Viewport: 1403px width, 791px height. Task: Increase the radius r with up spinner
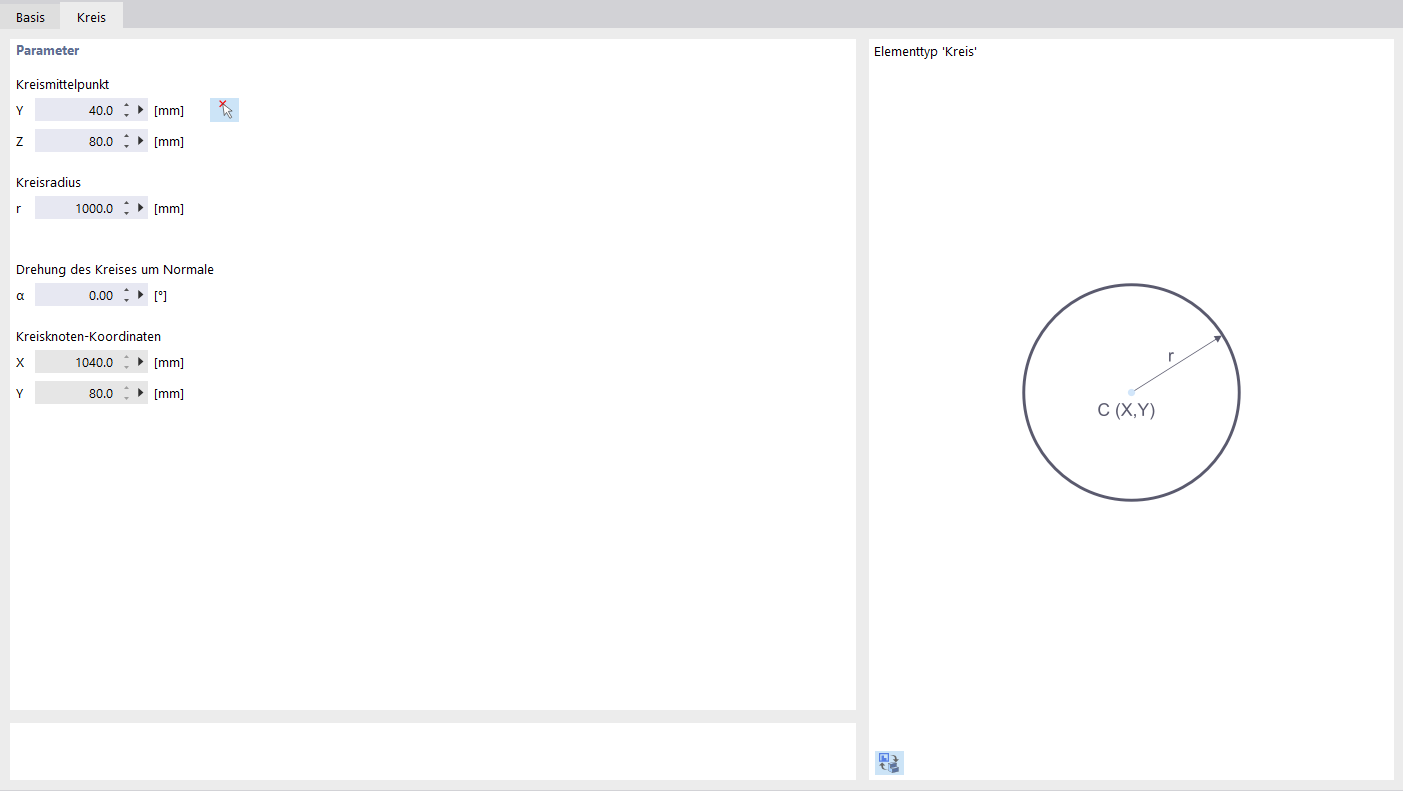coord(126,203)
